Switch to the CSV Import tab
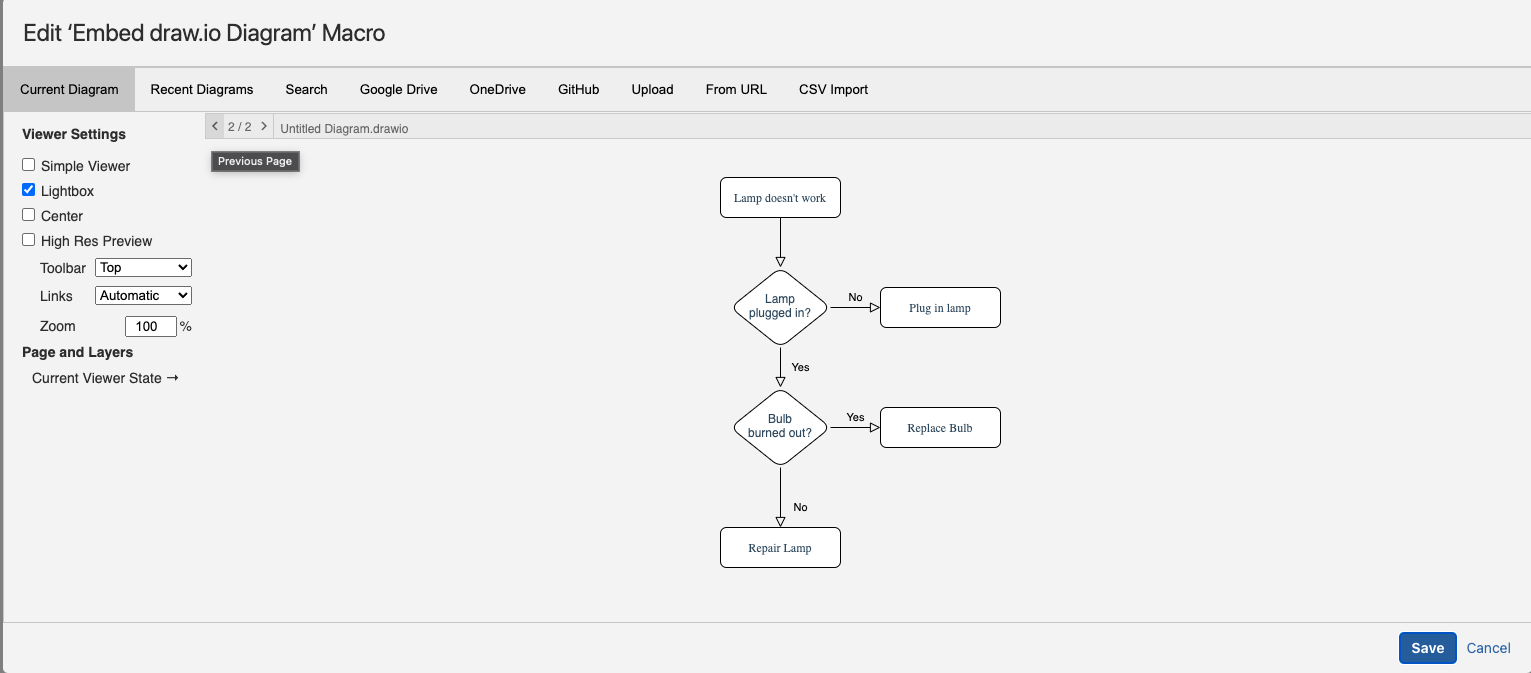 (833, 89)
